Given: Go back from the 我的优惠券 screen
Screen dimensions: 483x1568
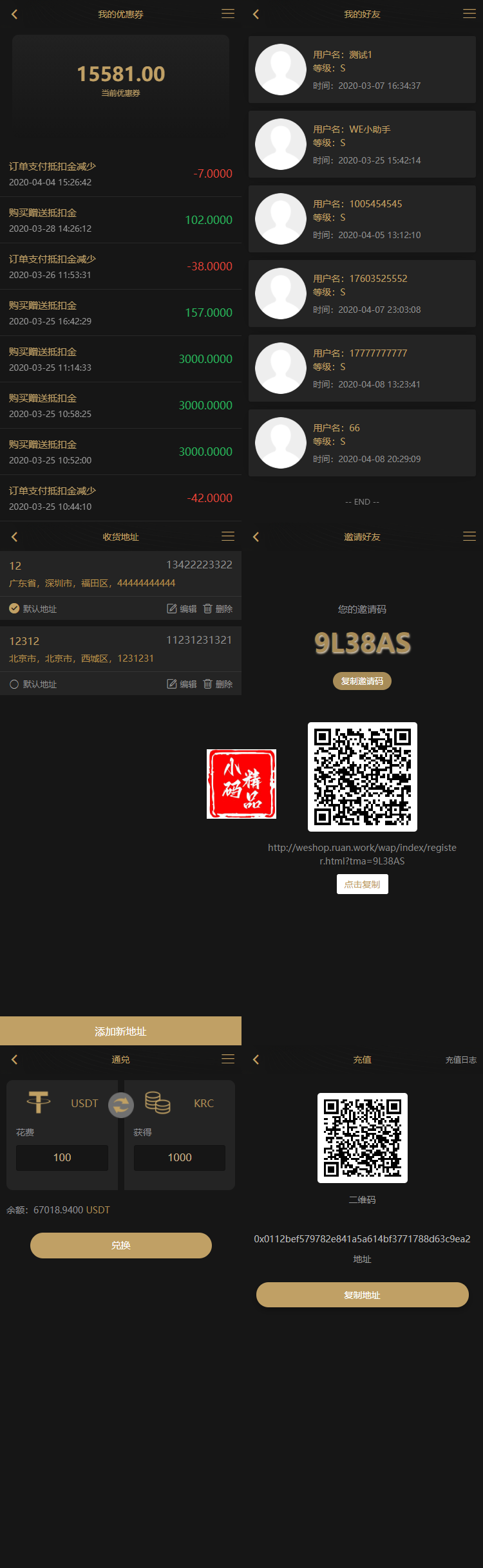Looking at the screenshot, I should click(x=14, y=14).
